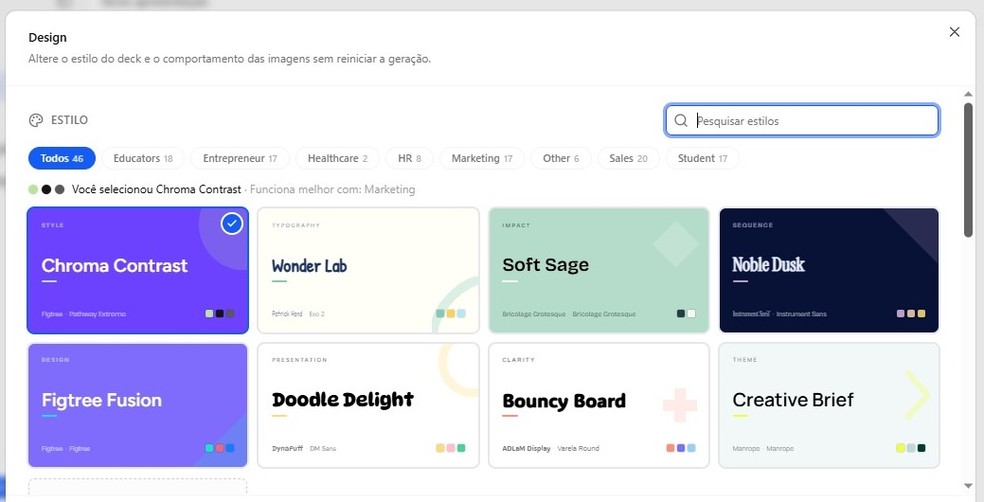
Task: Choose the Chroma Contrast style card
Action: [138, 270]
